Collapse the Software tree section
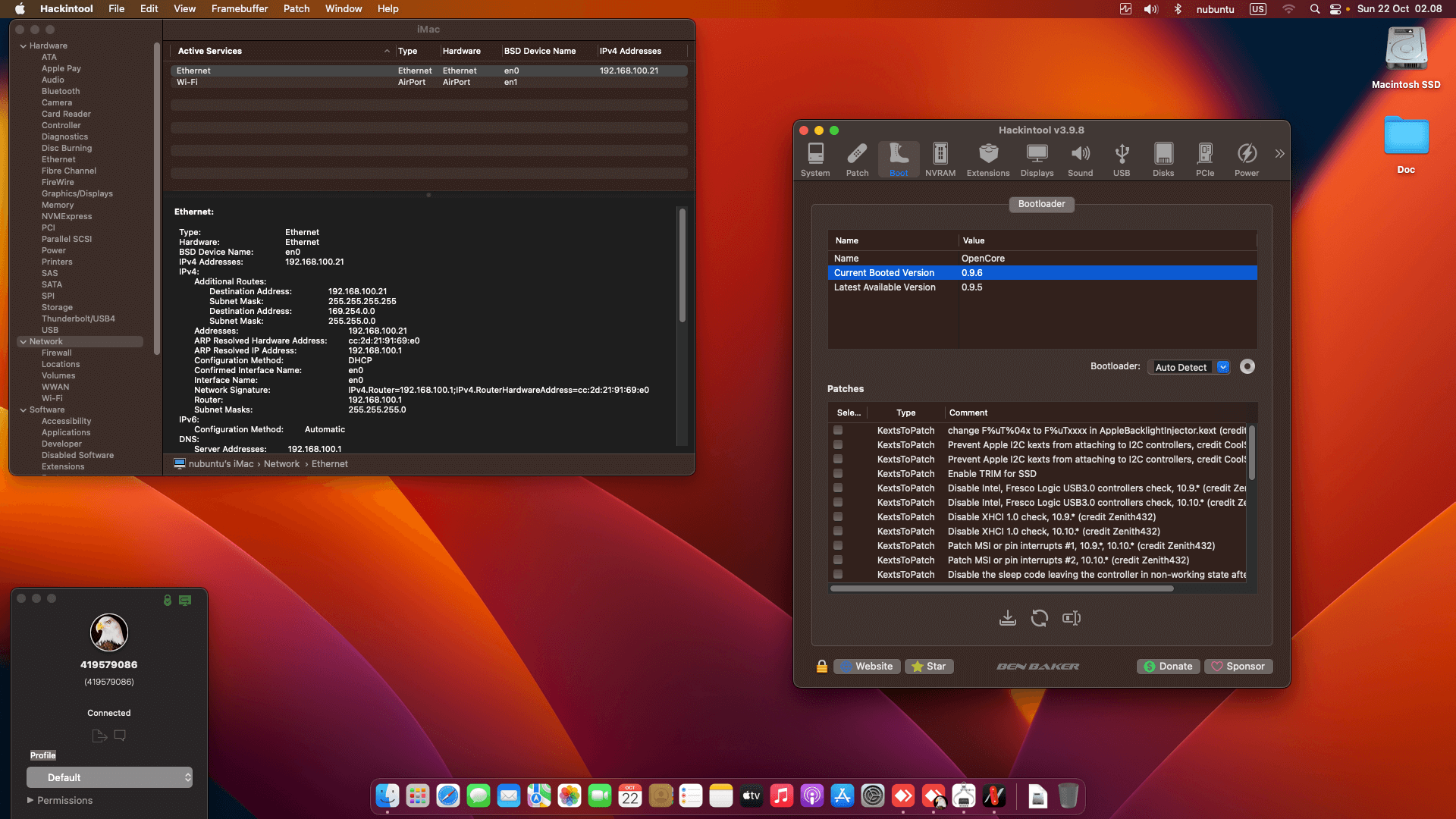 pos(23,409)
